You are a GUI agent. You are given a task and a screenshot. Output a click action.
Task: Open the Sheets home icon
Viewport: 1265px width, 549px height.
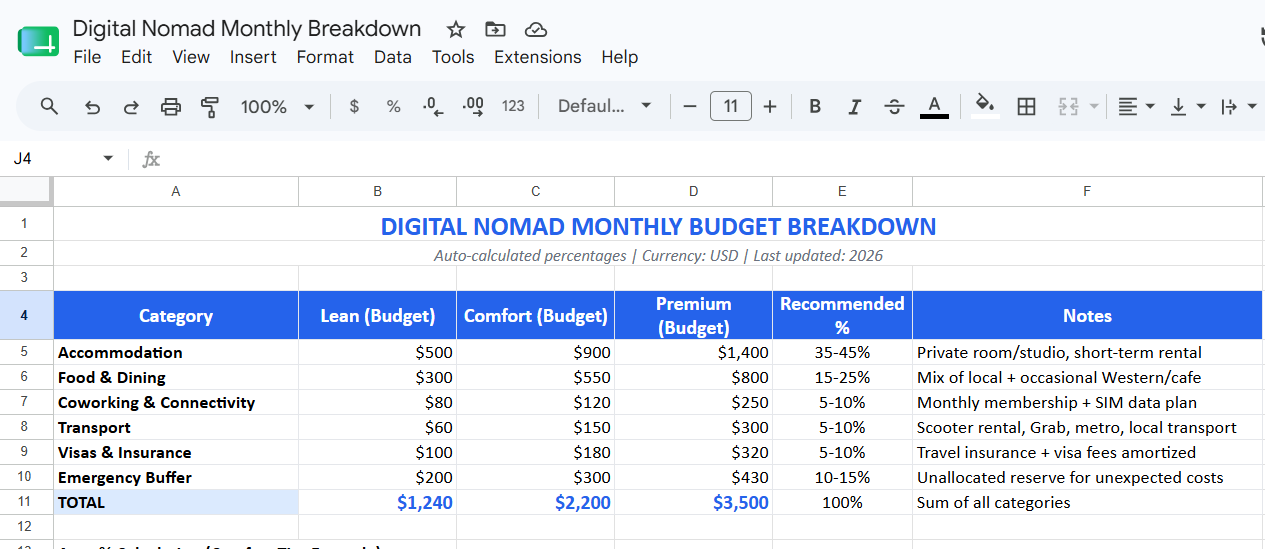tap(38, 42)
